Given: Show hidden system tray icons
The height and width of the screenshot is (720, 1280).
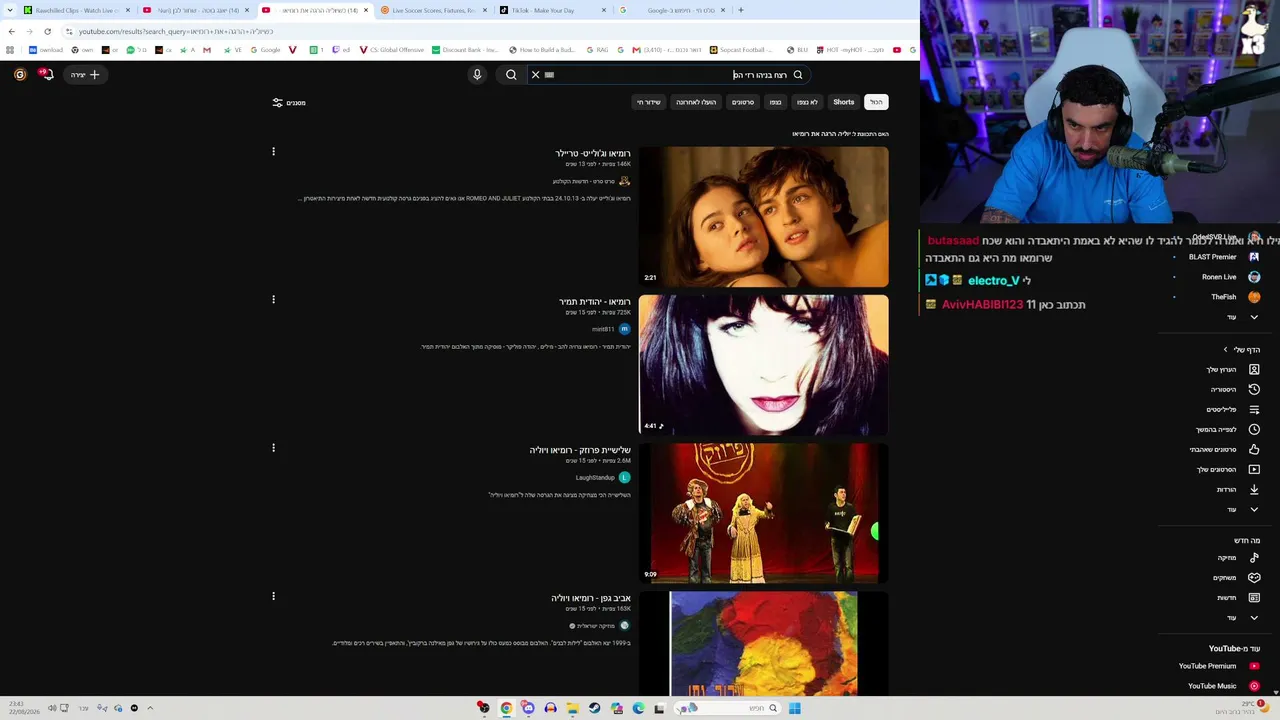Looking at the screenshot, I should 150,708.
